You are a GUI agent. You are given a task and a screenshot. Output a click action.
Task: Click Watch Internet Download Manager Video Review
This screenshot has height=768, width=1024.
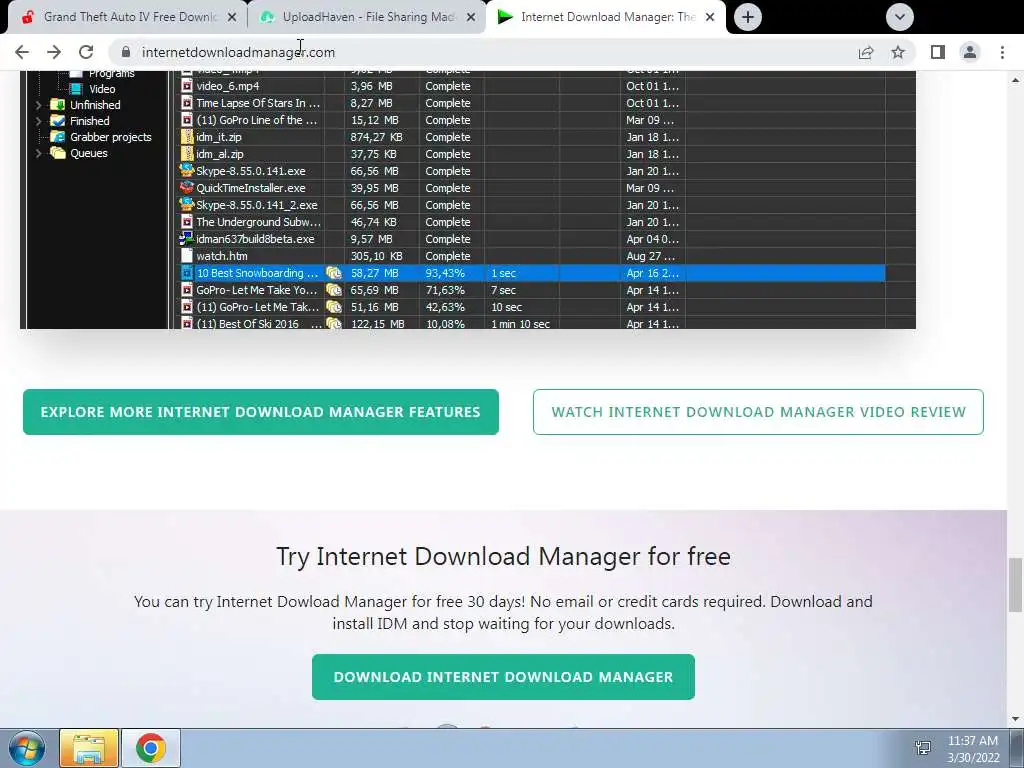pos(758,412)
